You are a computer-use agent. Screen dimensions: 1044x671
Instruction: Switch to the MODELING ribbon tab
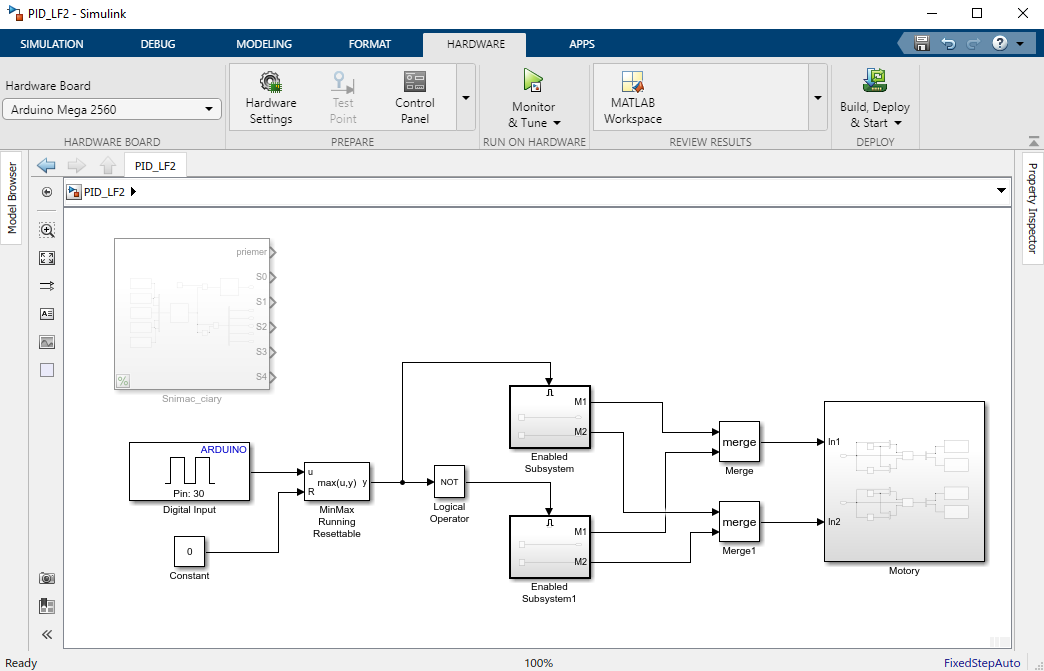[x=264, y=44]
